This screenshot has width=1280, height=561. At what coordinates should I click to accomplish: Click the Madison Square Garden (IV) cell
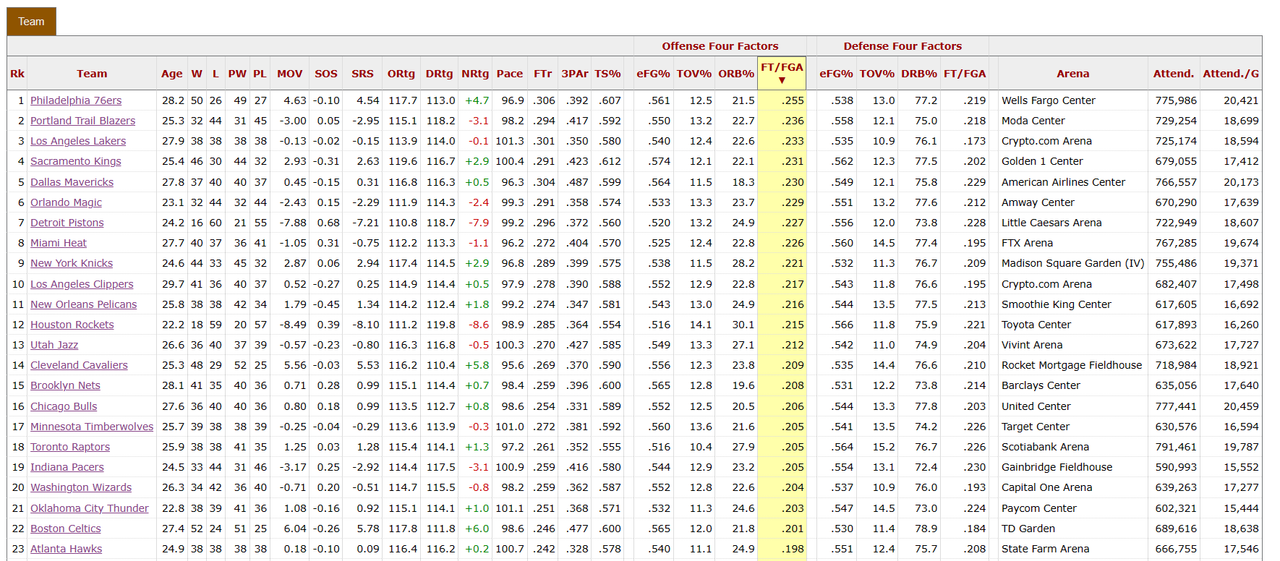coord(1073,263)
